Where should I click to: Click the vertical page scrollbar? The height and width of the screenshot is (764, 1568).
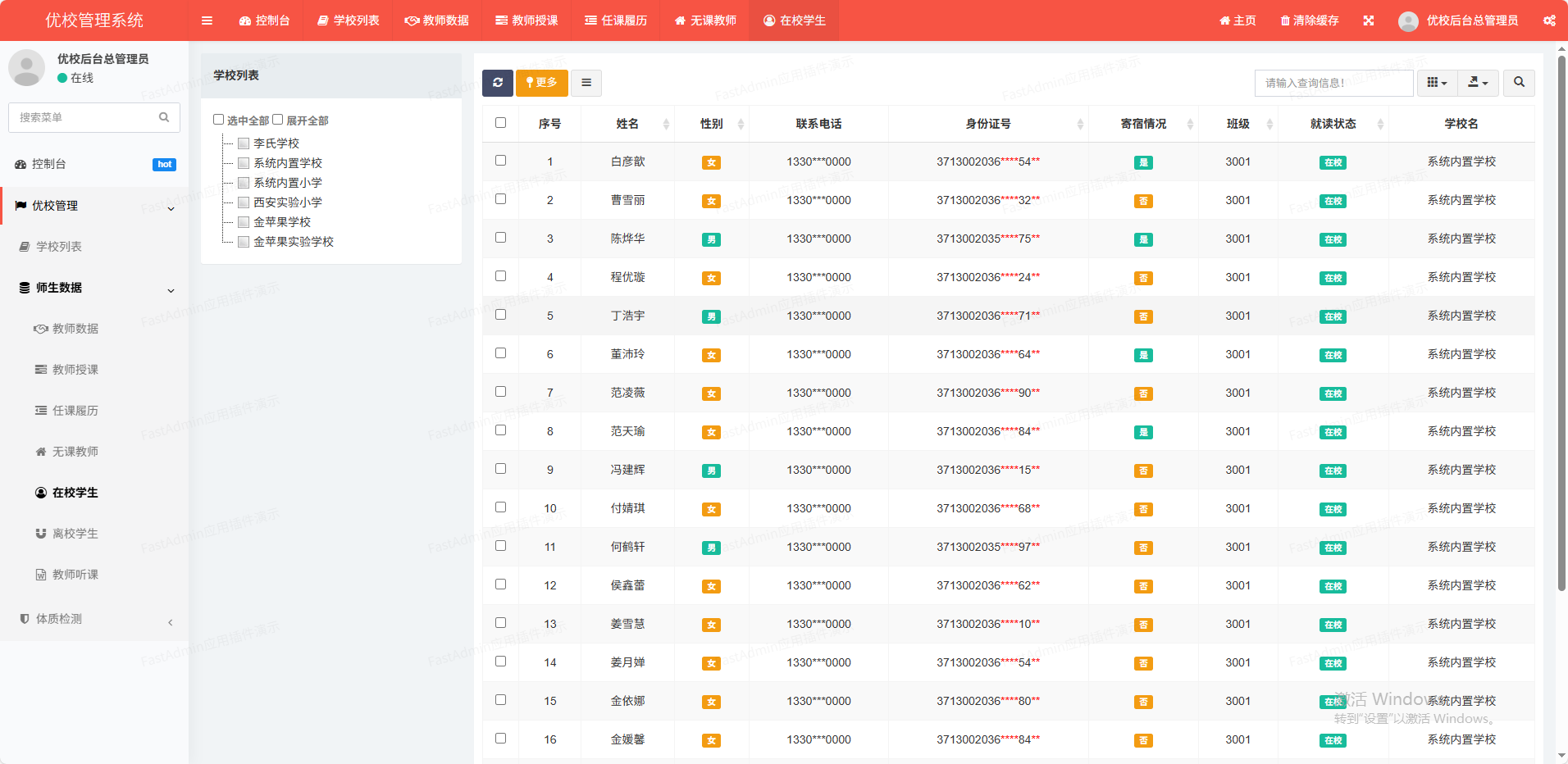click(x=1561, y=328)
